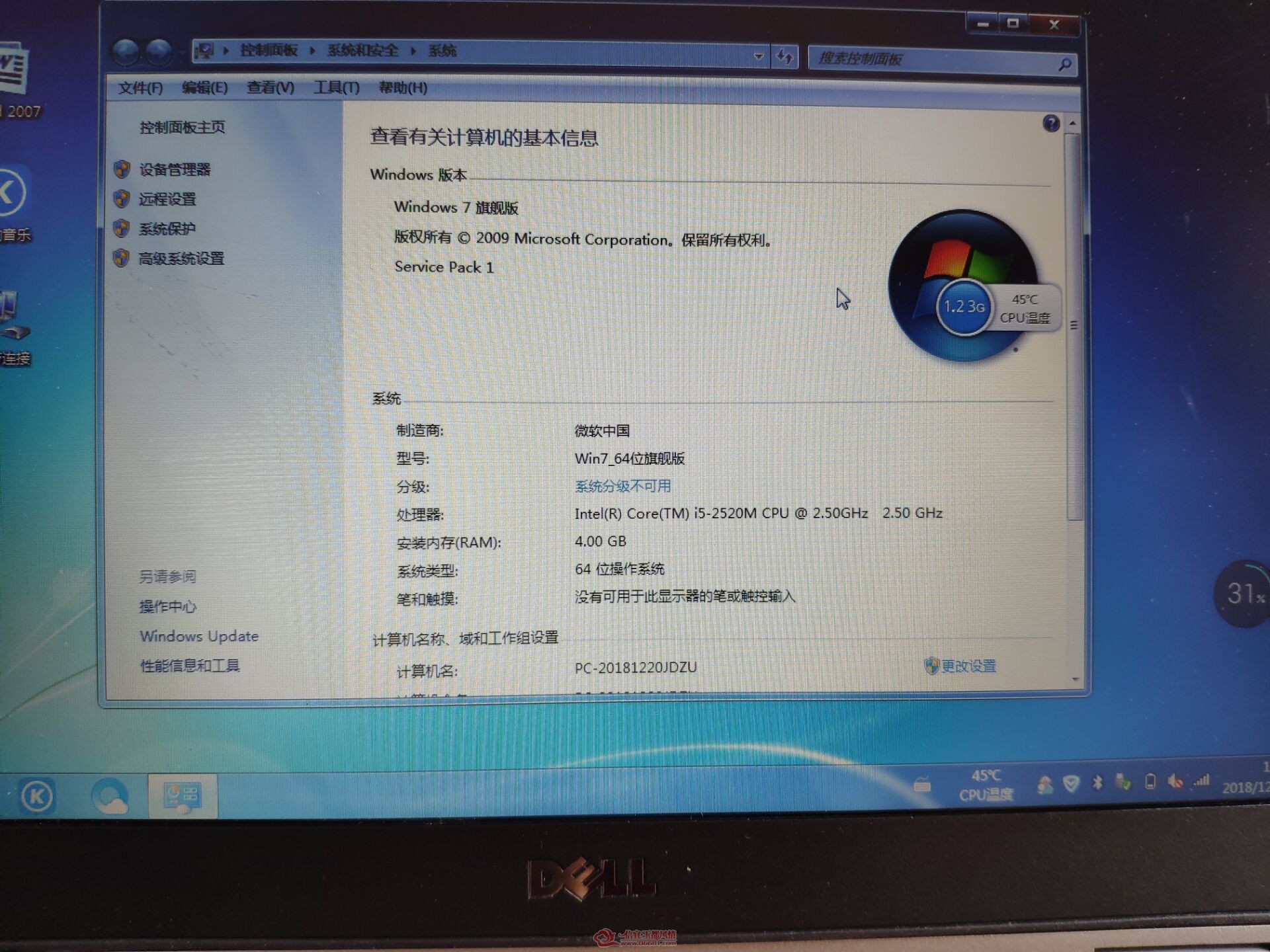
Task: Click the K music player taskbar icon
Action: [37, 795]
